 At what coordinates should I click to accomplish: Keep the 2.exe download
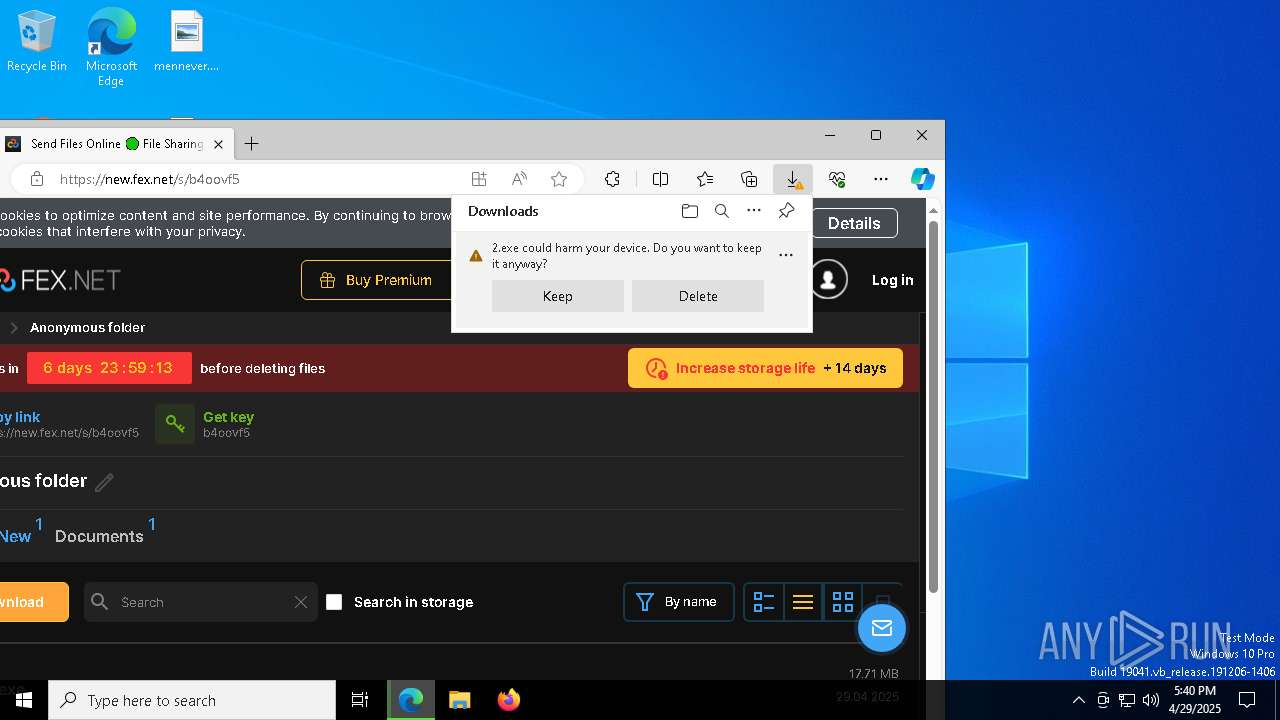pyautogui.click(x=558, y=296)
